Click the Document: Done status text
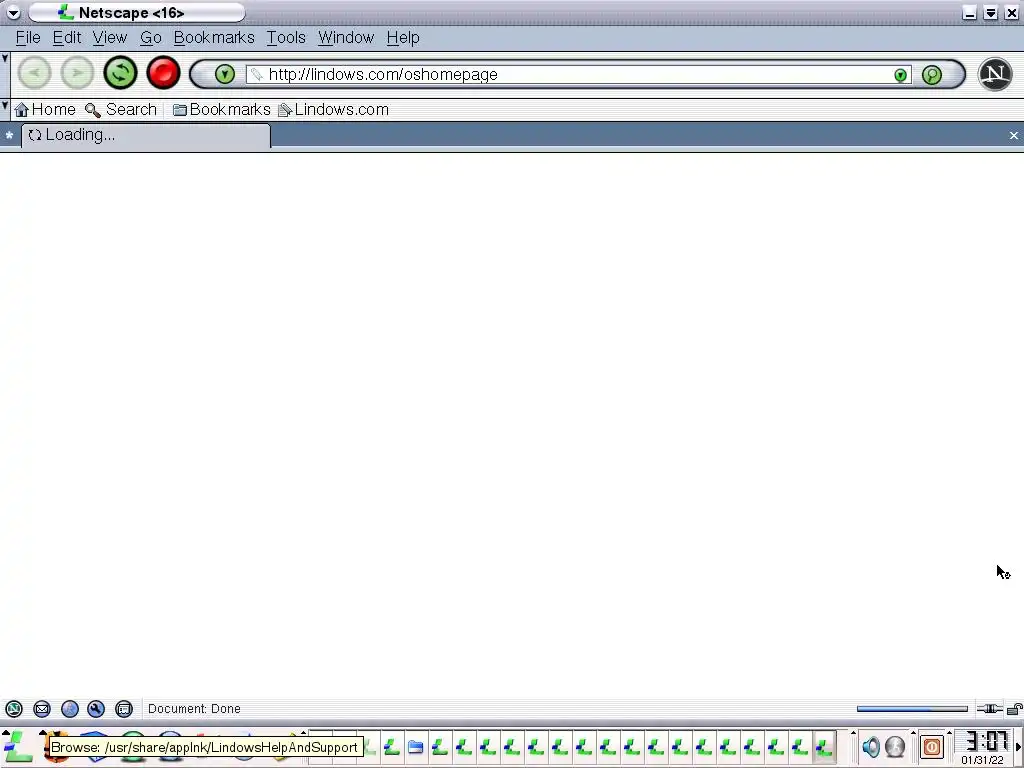Viewport: 1024px width, 768px height. 194,709
